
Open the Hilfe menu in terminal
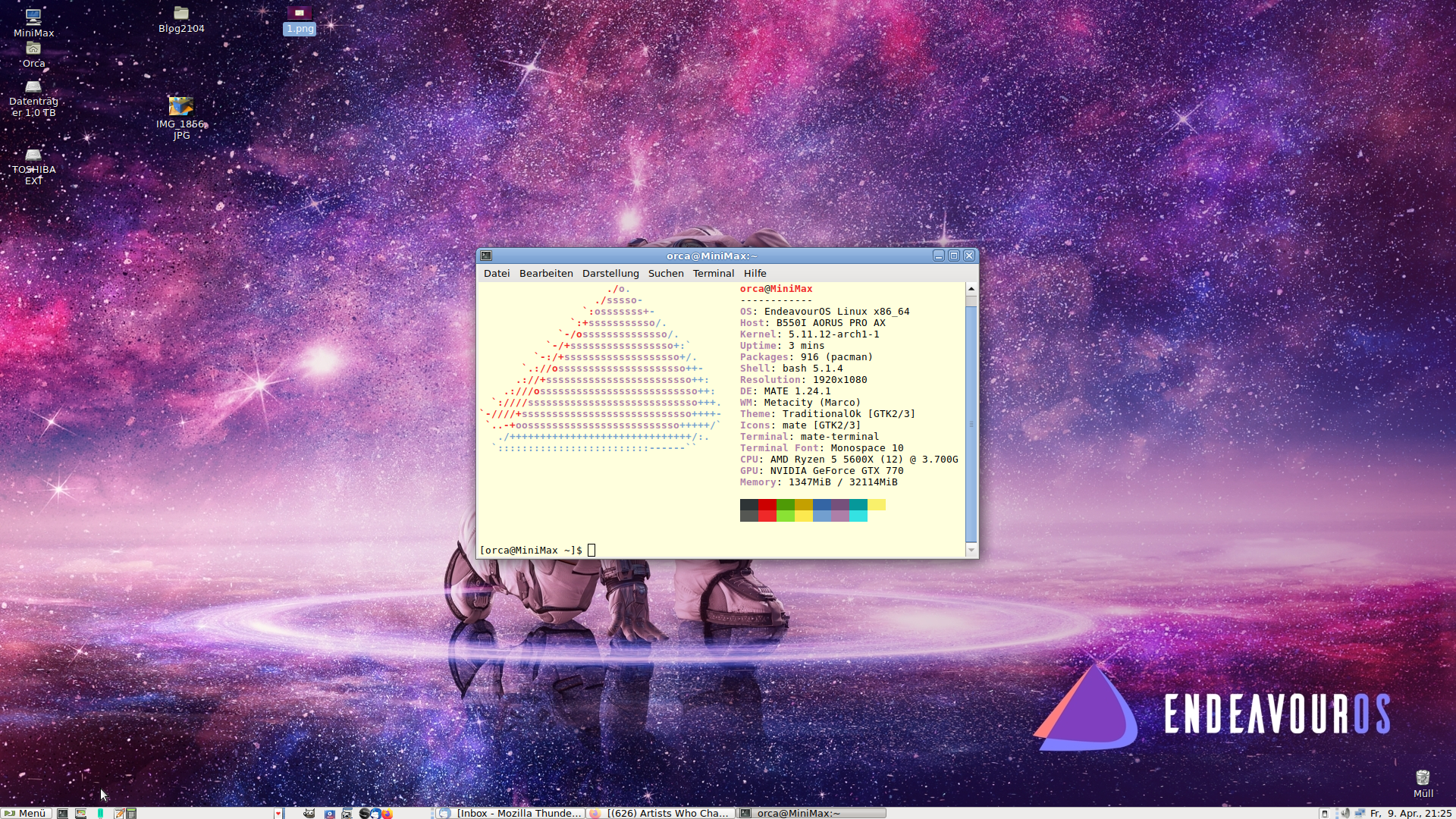(x=755, y=273)
